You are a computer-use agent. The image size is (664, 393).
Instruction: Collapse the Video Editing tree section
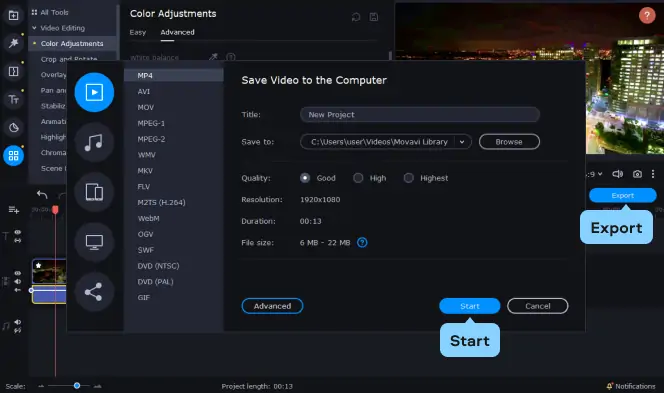tap(34, 28)
